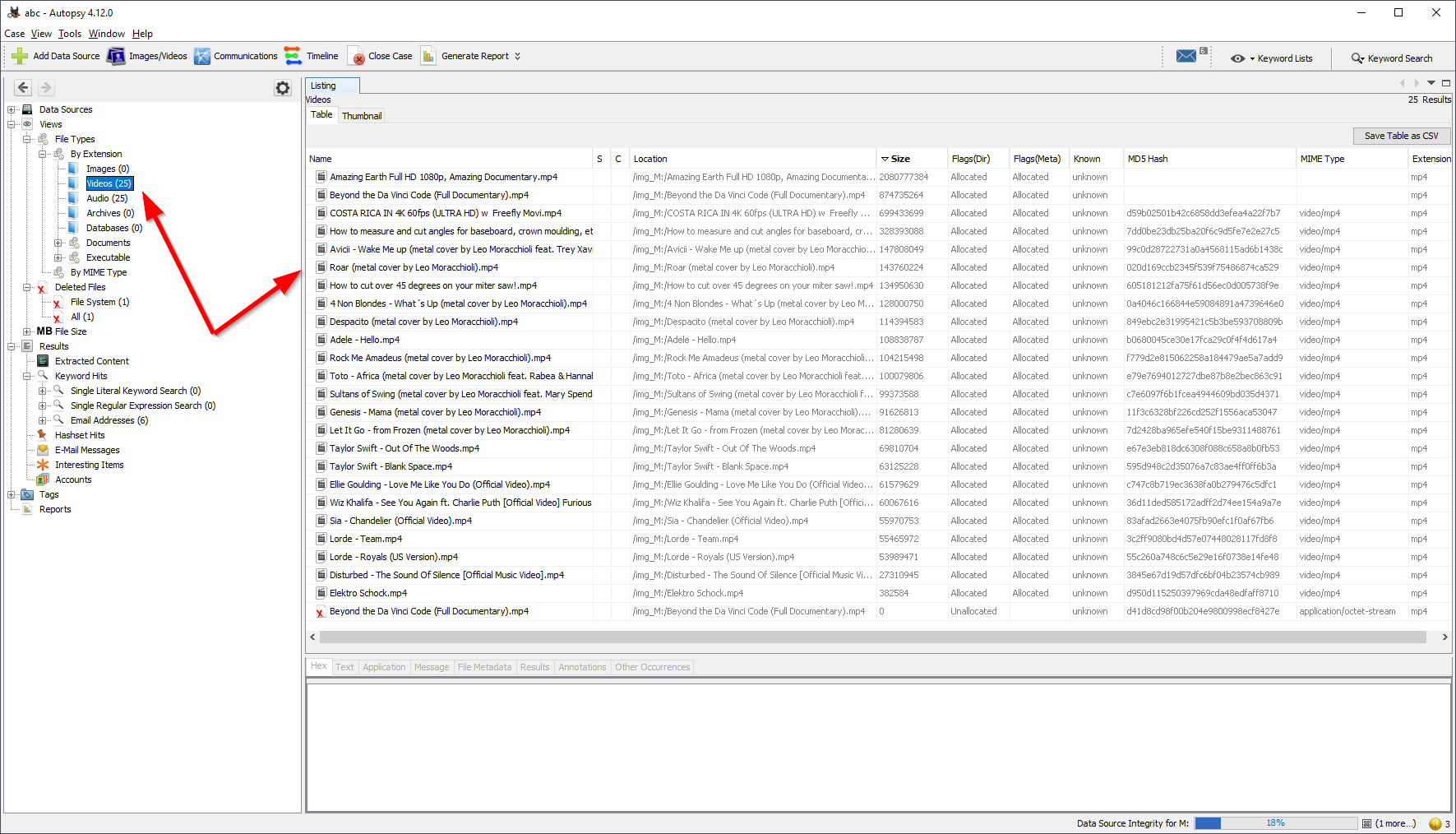Click the Reports node icon

(27, 509)
